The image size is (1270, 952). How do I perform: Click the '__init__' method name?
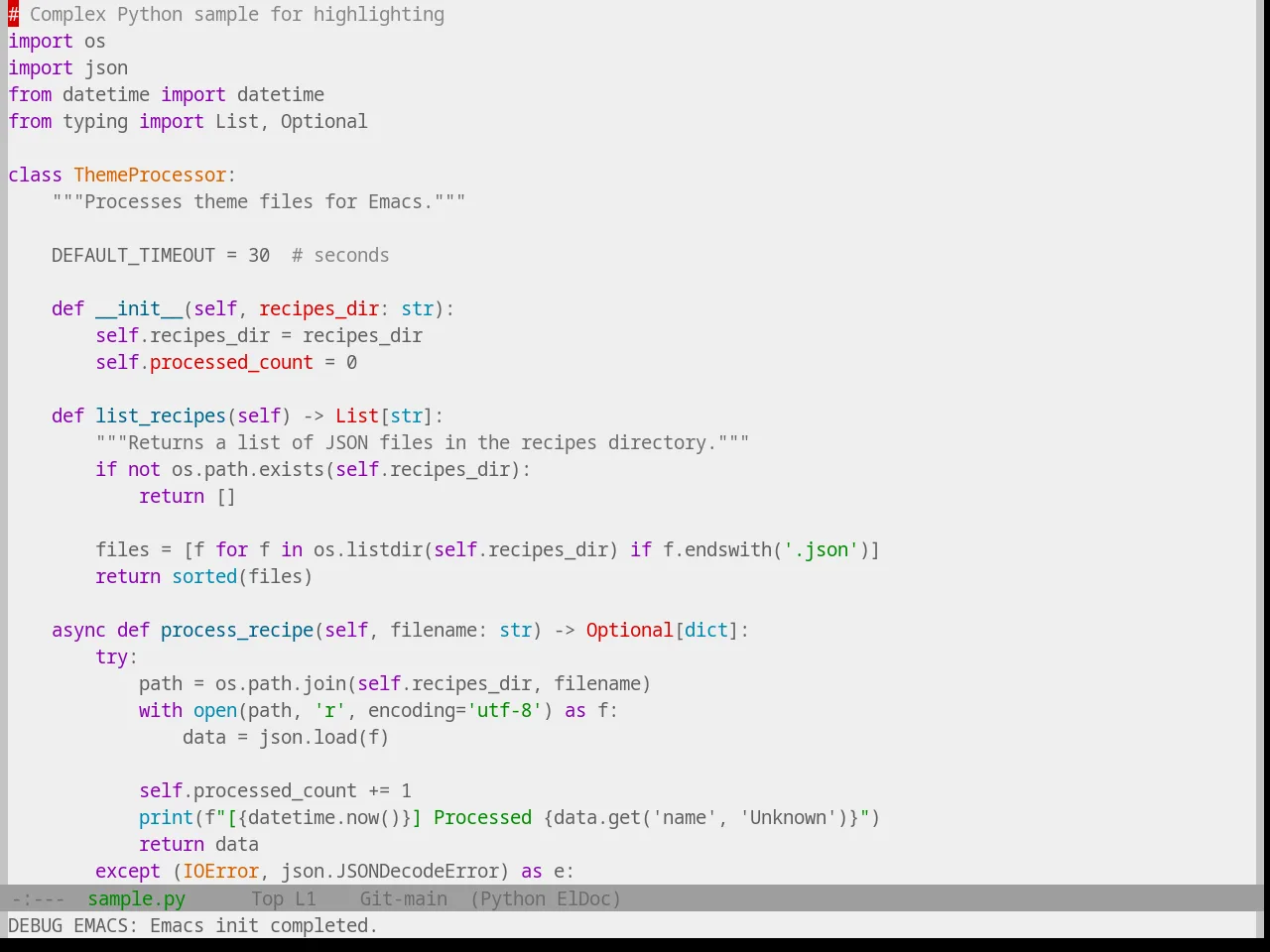(x=139, y=308)
